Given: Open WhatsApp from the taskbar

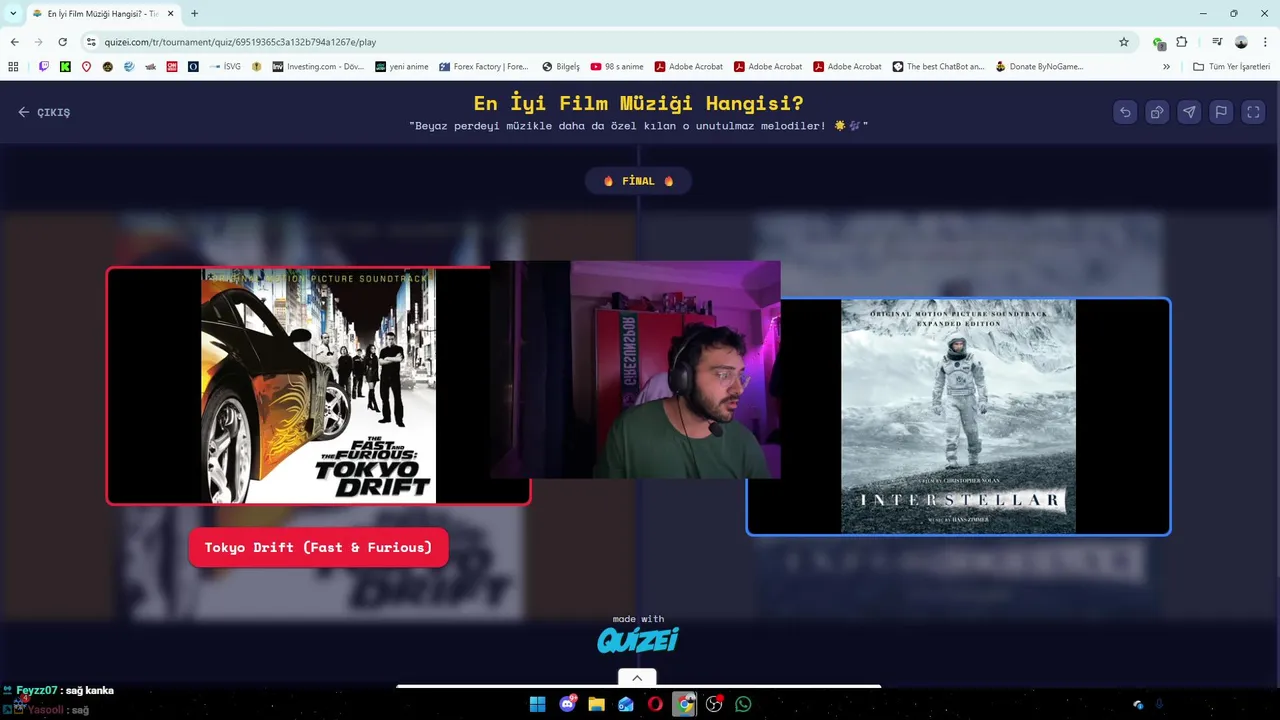Looking at the screenshot, I should tap(743, 704).
